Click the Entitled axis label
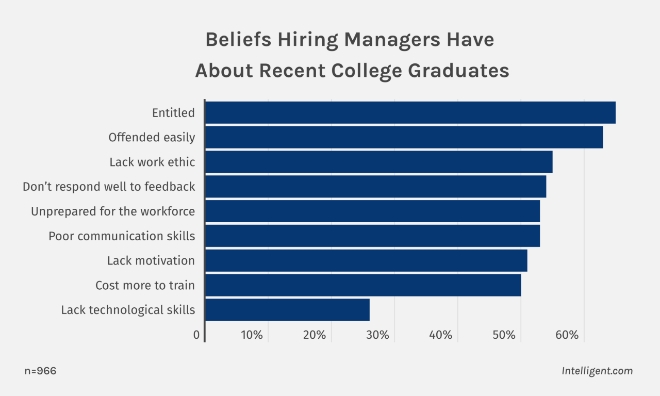The width and height of the screenshot is (660, 396). tap(173, 113)
